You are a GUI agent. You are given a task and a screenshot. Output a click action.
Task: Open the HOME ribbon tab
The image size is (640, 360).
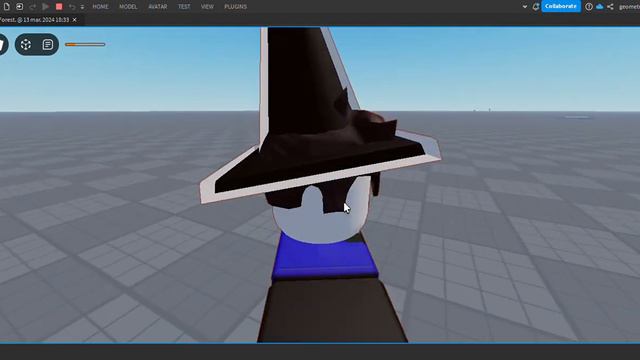click(x=100, y=7)
